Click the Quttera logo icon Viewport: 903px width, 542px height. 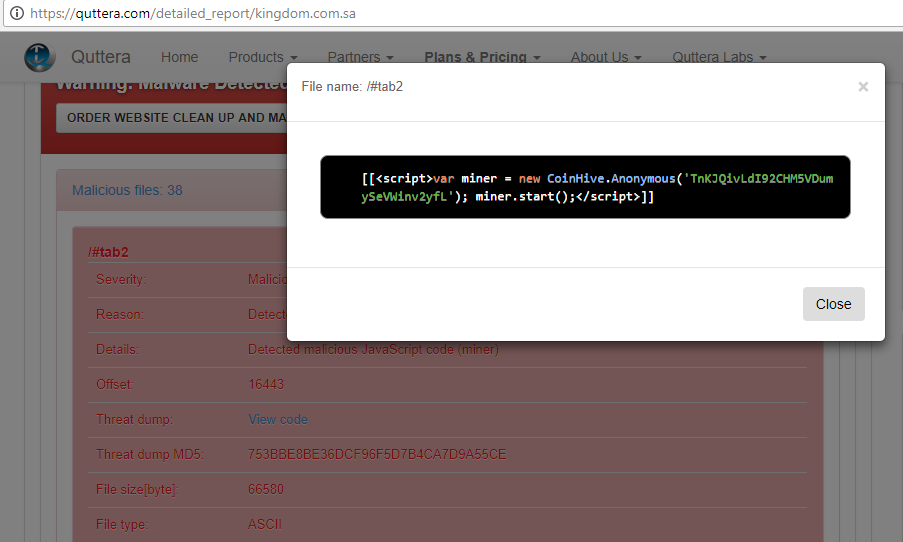click(40, 57)
